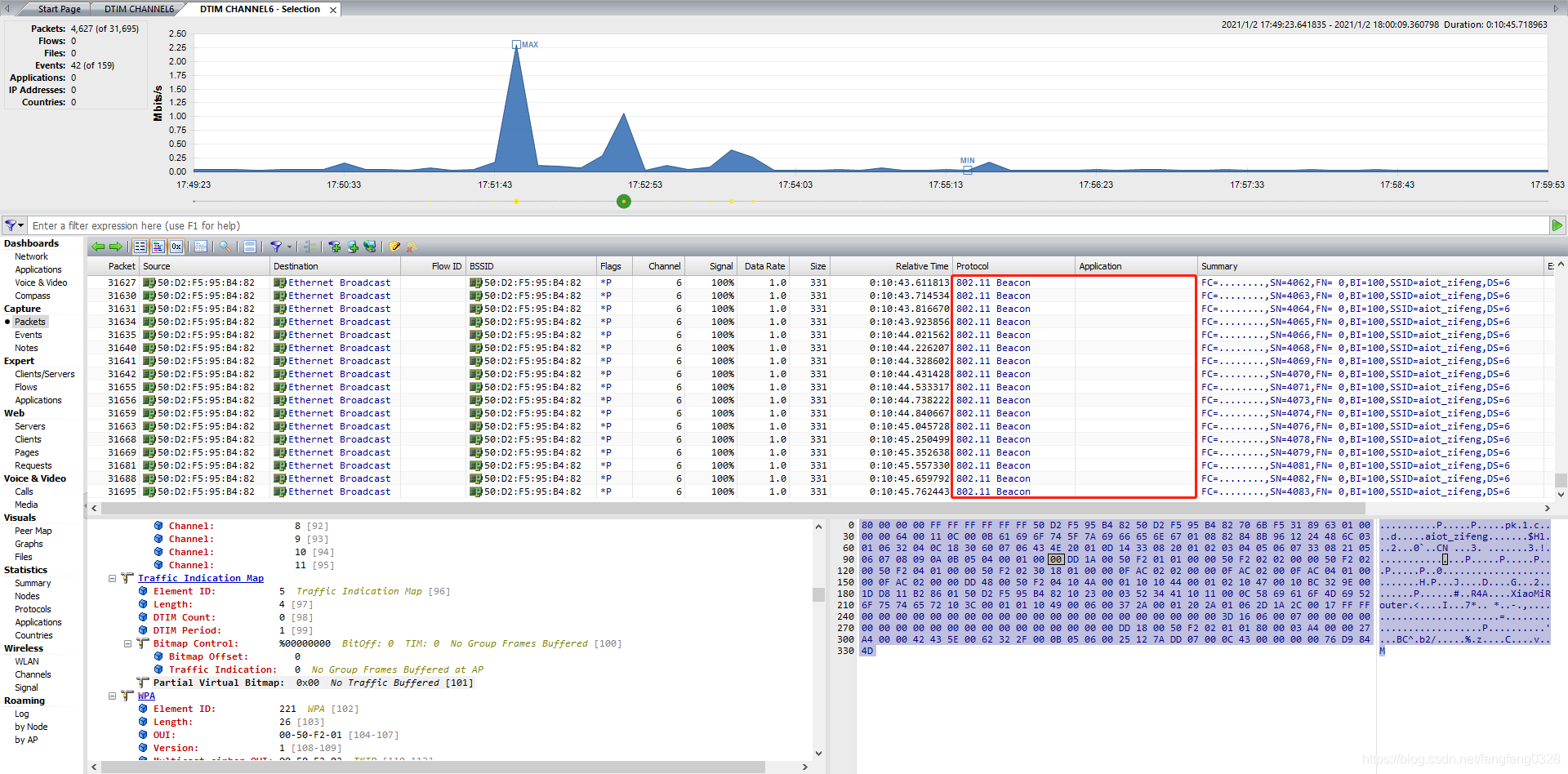Sort by the Summary column header
This screenshot has height=774, width=1568.
(x=1370, y=266)
